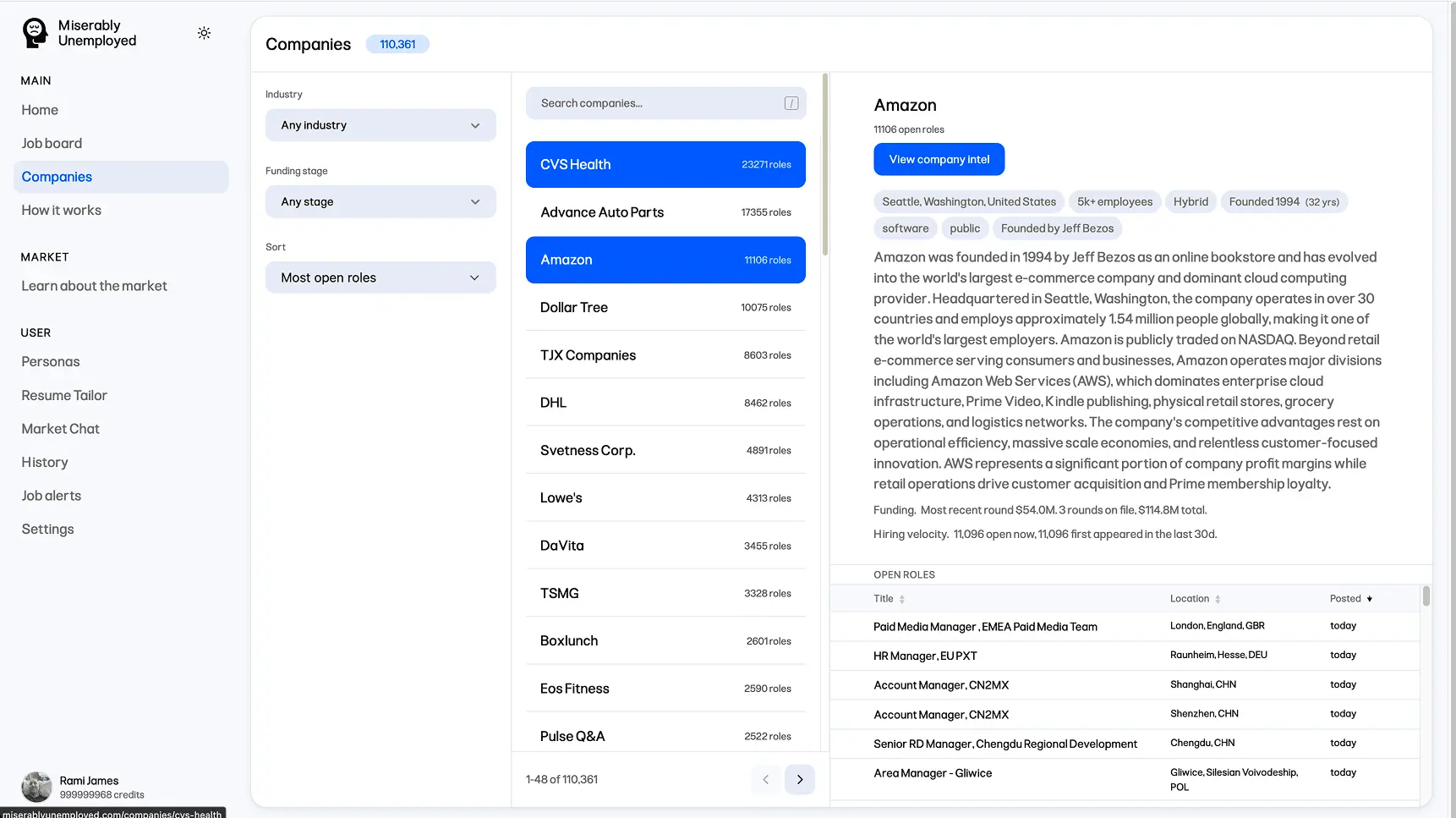Sort open roles by Posted arrow

coord(1370,599)
